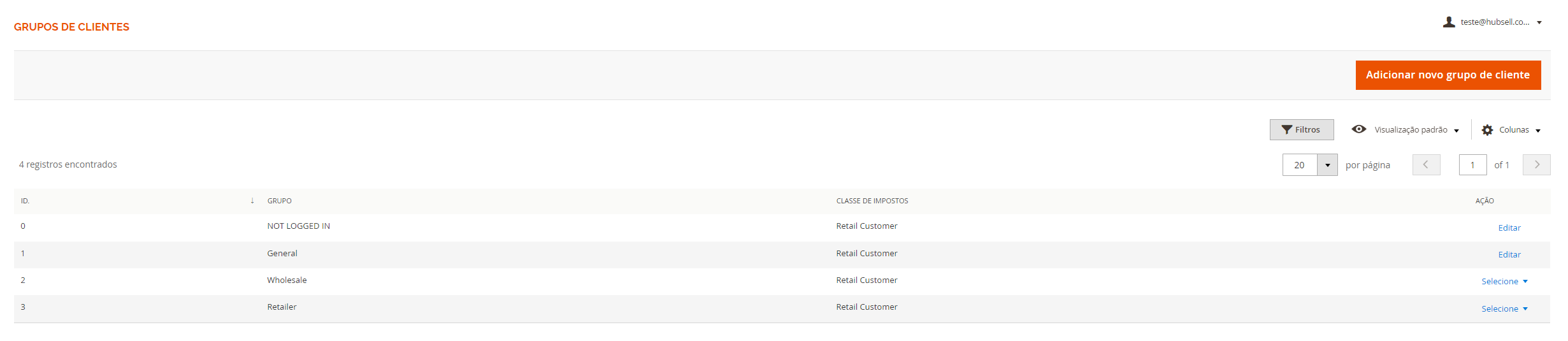Go to the previous page arrow

(x=1426, y=165)
